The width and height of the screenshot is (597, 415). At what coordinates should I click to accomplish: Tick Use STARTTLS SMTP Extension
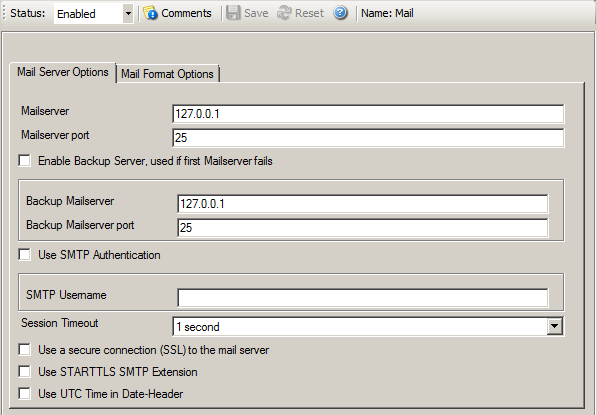click(25, 372)
